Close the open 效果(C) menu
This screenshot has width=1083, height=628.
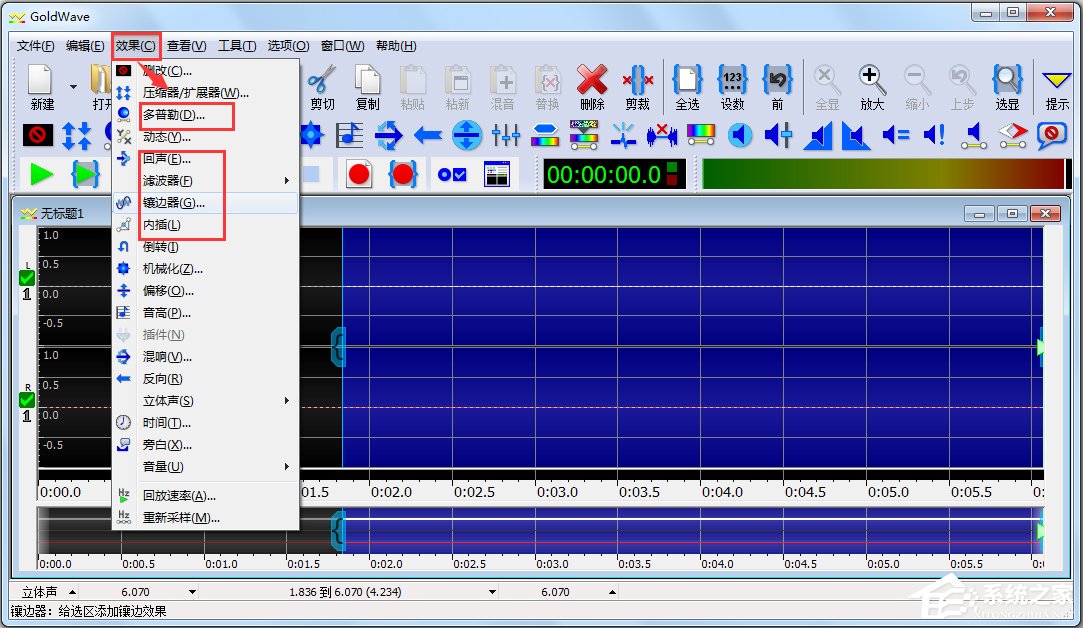(136, 46)
